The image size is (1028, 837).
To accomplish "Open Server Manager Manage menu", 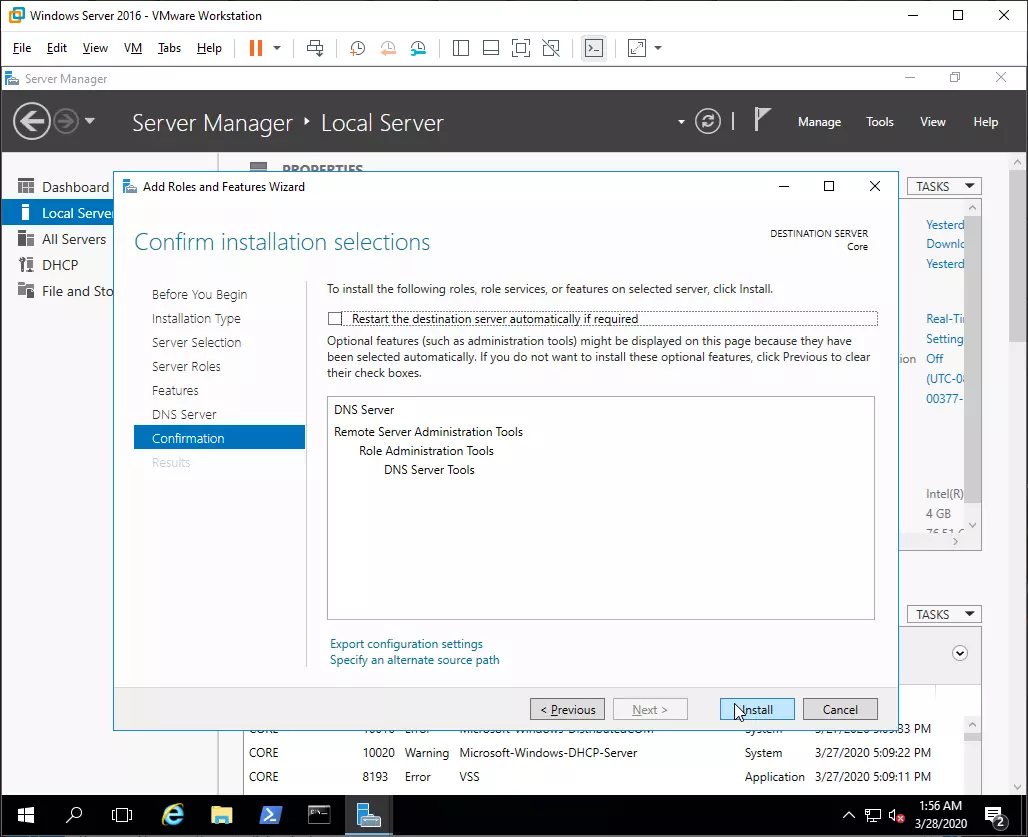I will (819, 122).
